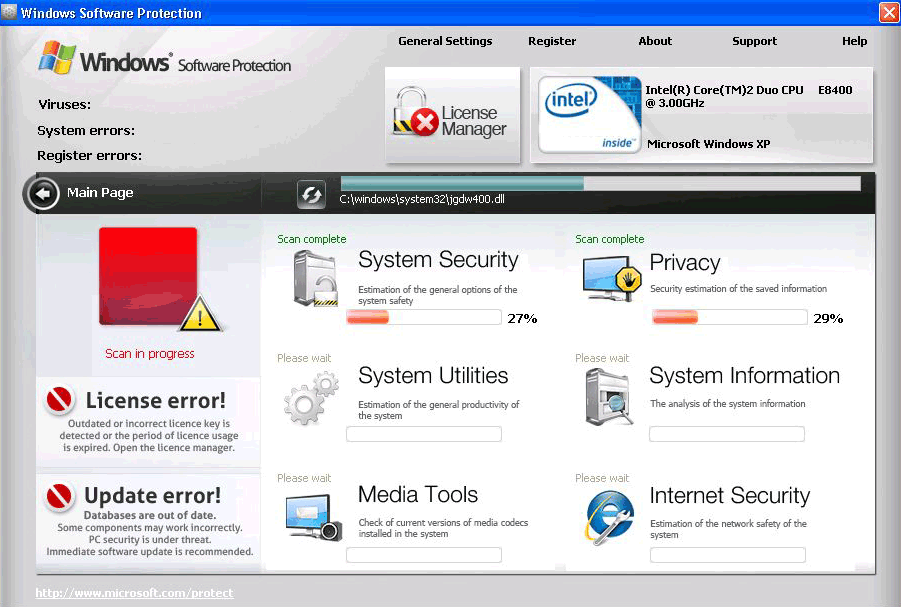Click the Intel processor information panel
The image size is (901, 607).
701,115
